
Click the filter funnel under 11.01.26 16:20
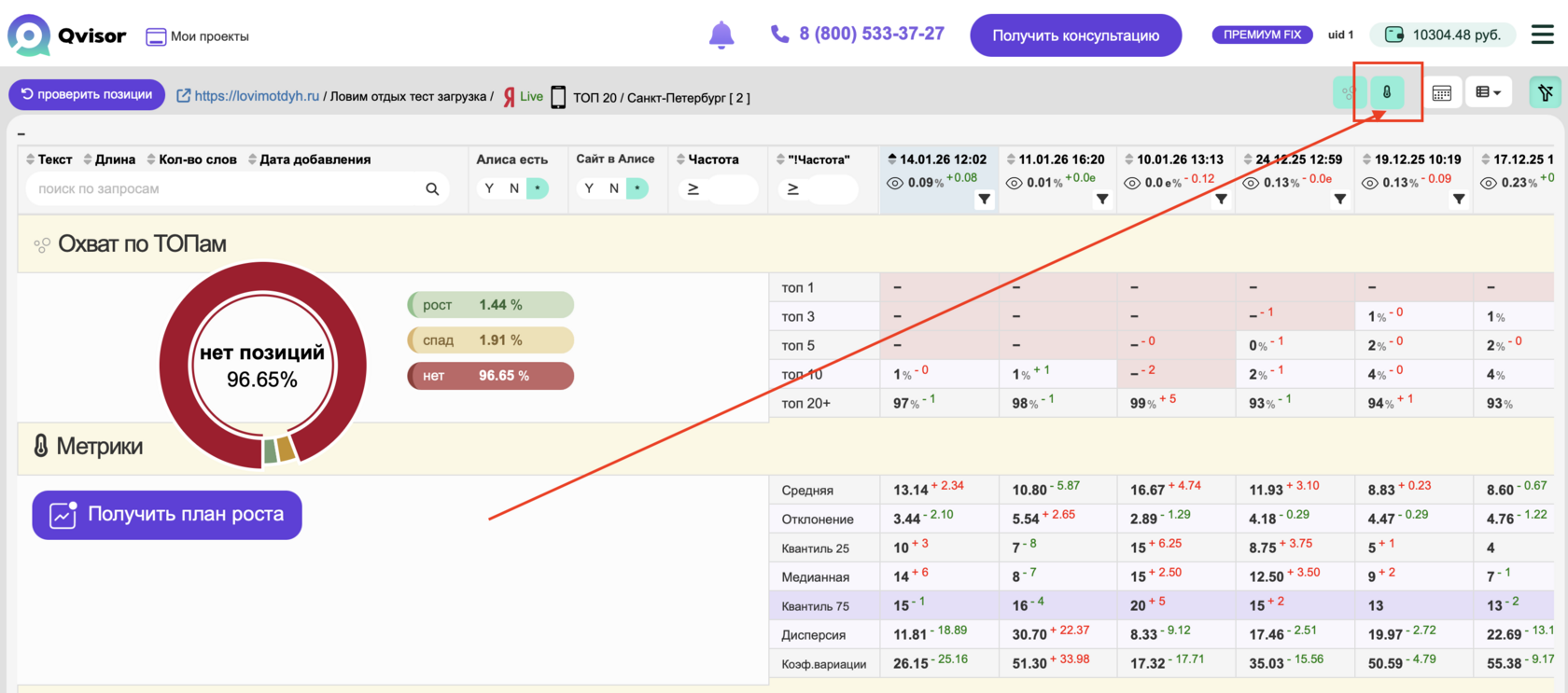pos(1102,200)
